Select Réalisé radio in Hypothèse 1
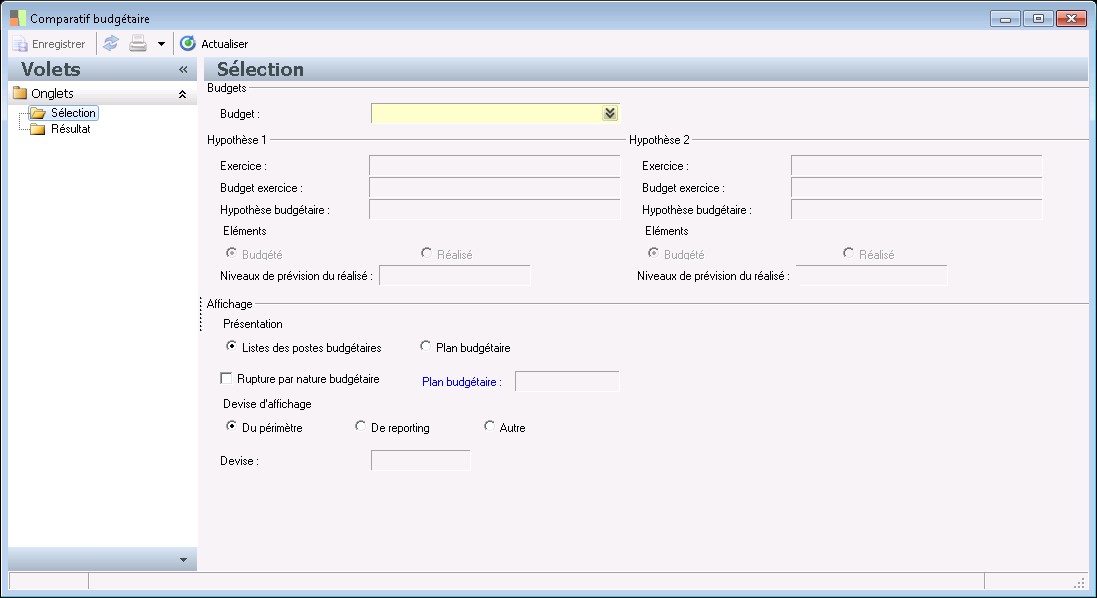Viewport: 1097px width, 598px height. [x=426, y=252]
